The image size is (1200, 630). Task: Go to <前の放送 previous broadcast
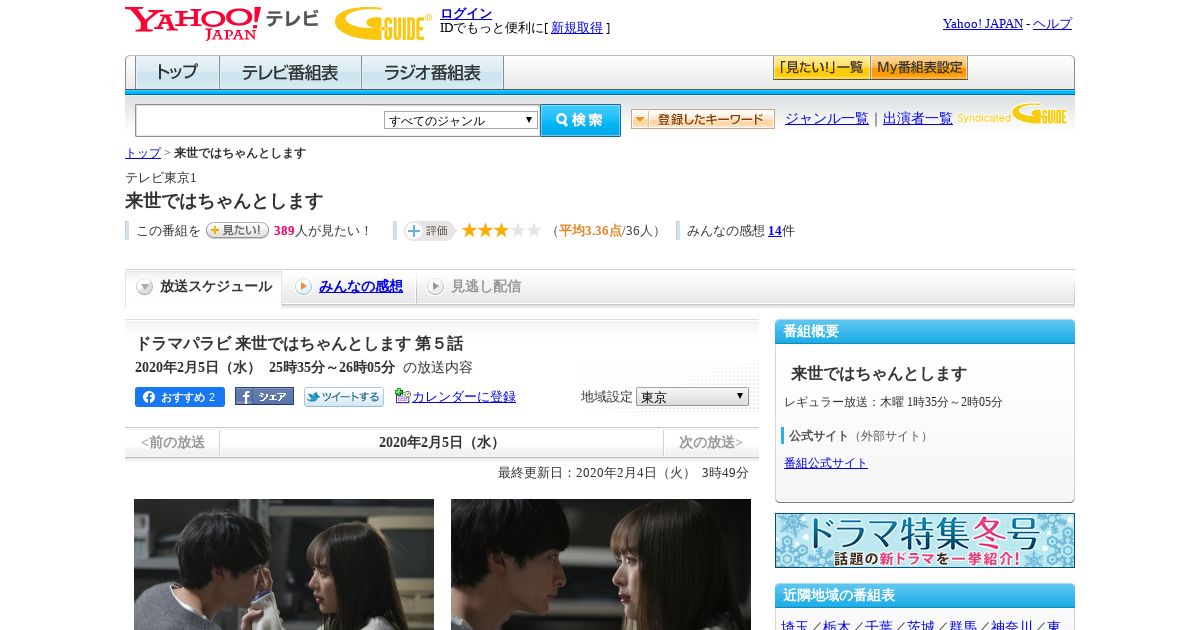[x=173, y=442]
